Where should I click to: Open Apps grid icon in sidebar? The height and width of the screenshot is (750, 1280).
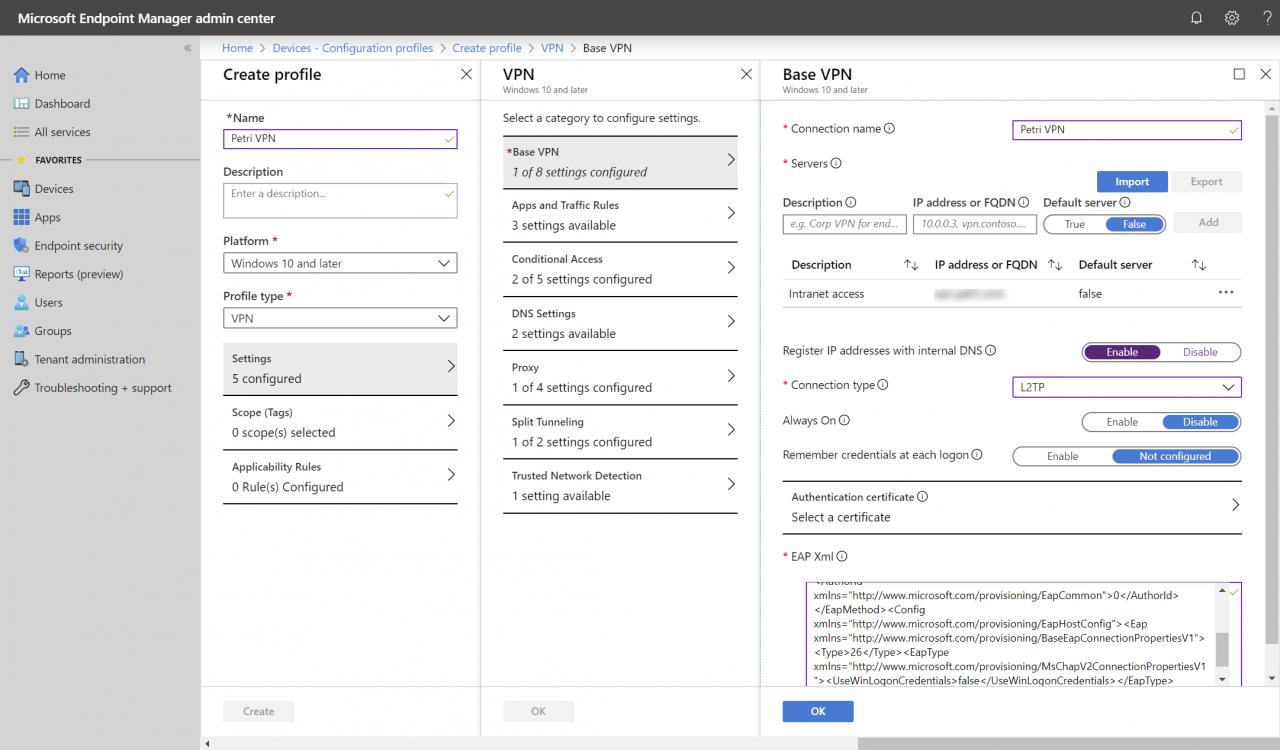click(x=21, y=217)
